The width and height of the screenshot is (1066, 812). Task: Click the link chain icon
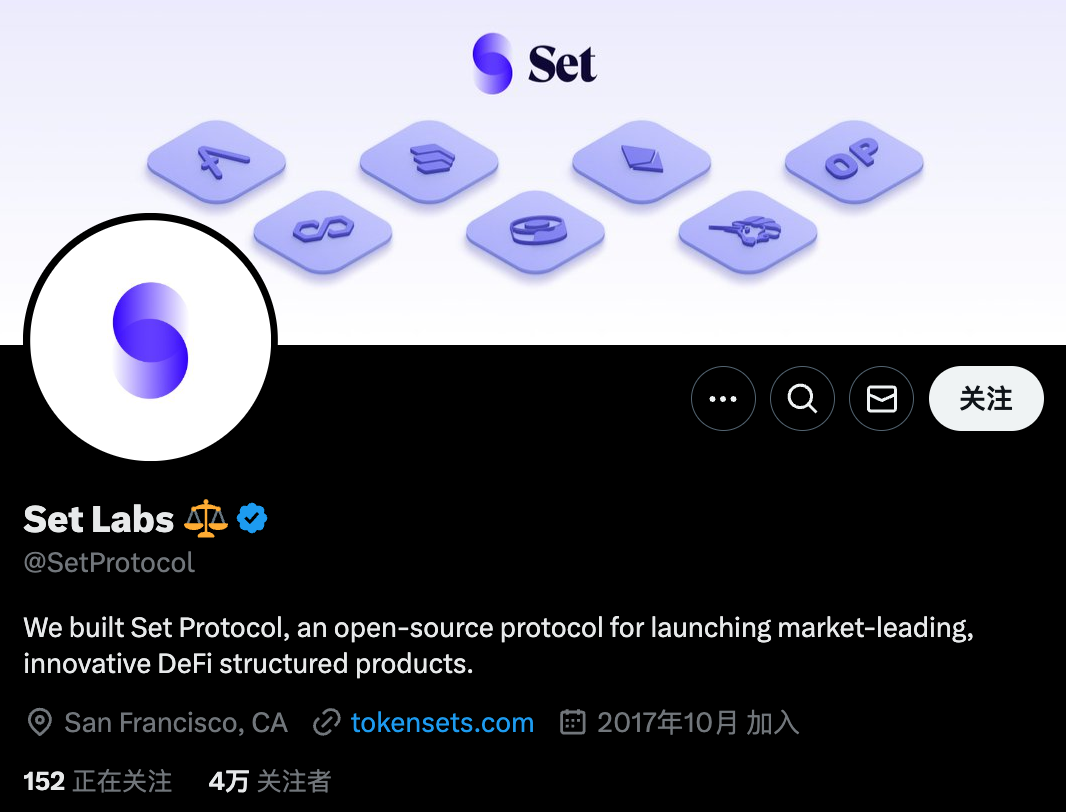tap(327, 722)
